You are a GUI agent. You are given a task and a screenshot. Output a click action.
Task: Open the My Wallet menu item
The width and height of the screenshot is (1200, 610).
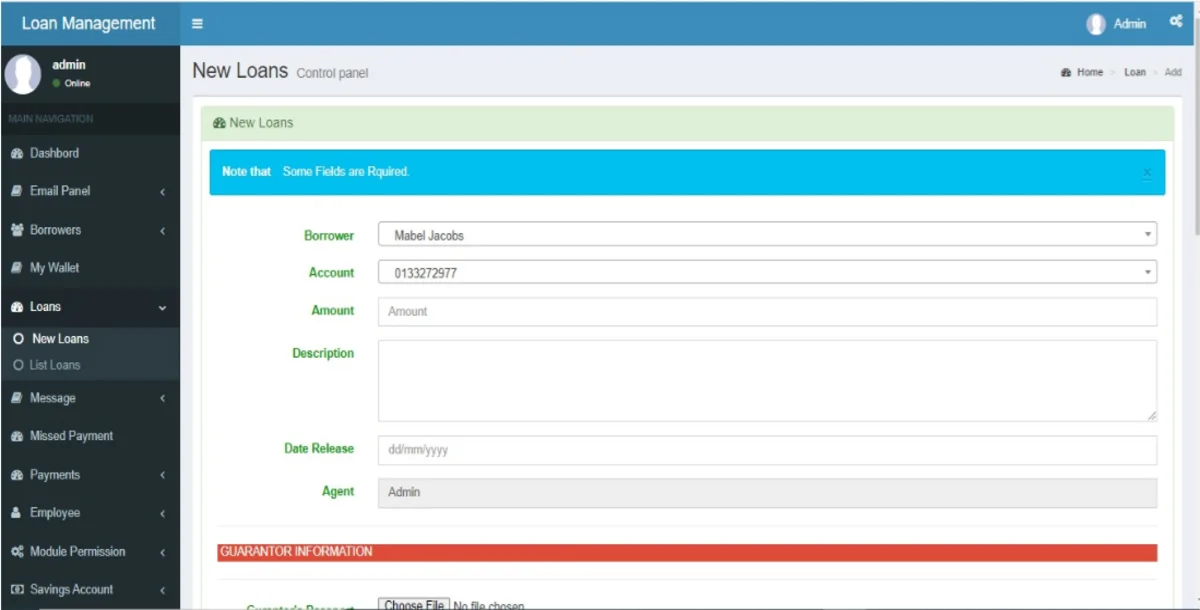click(x=90, y=268)
